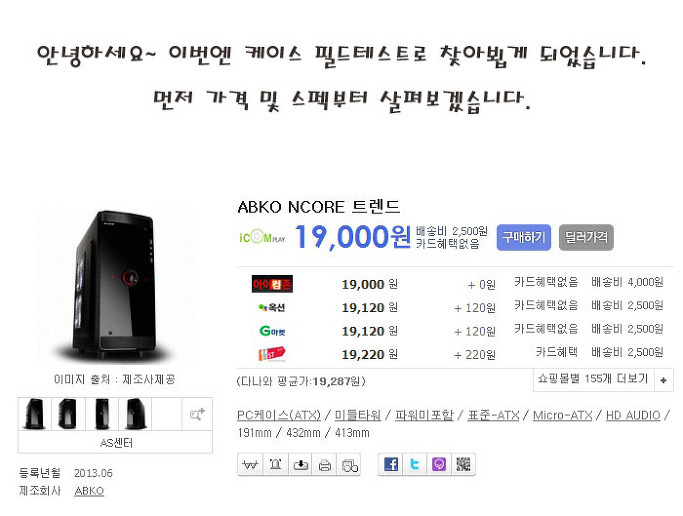Click the G마켓 shop logo
This screenshot has height=516, width=683.
pyautogui.click(x=272, y=331)
